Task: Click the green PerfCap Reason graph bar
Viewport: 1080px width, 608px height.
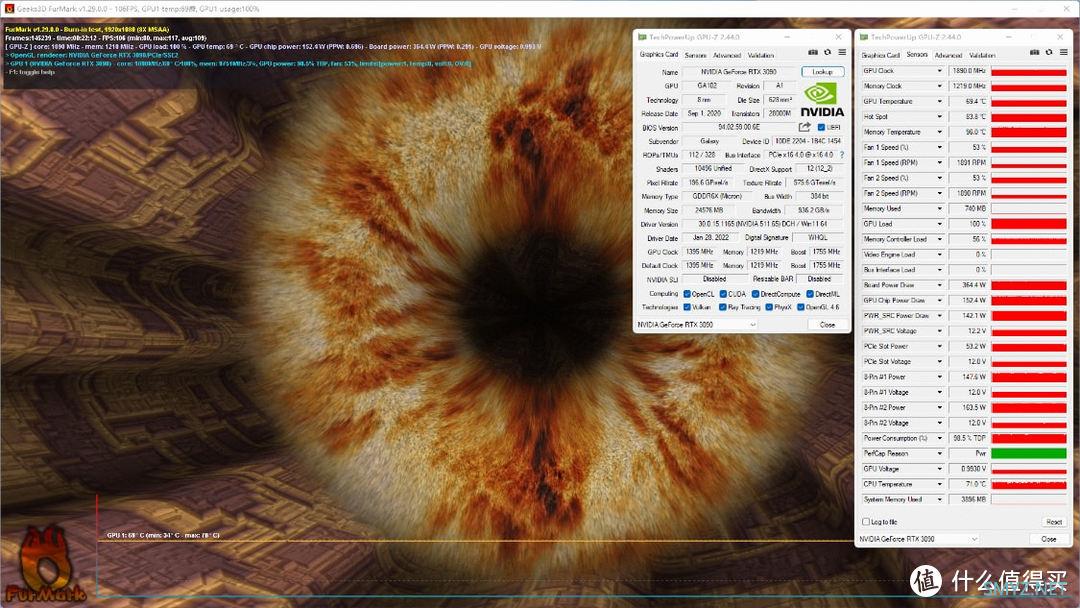Action: [x=1029, y=453]
